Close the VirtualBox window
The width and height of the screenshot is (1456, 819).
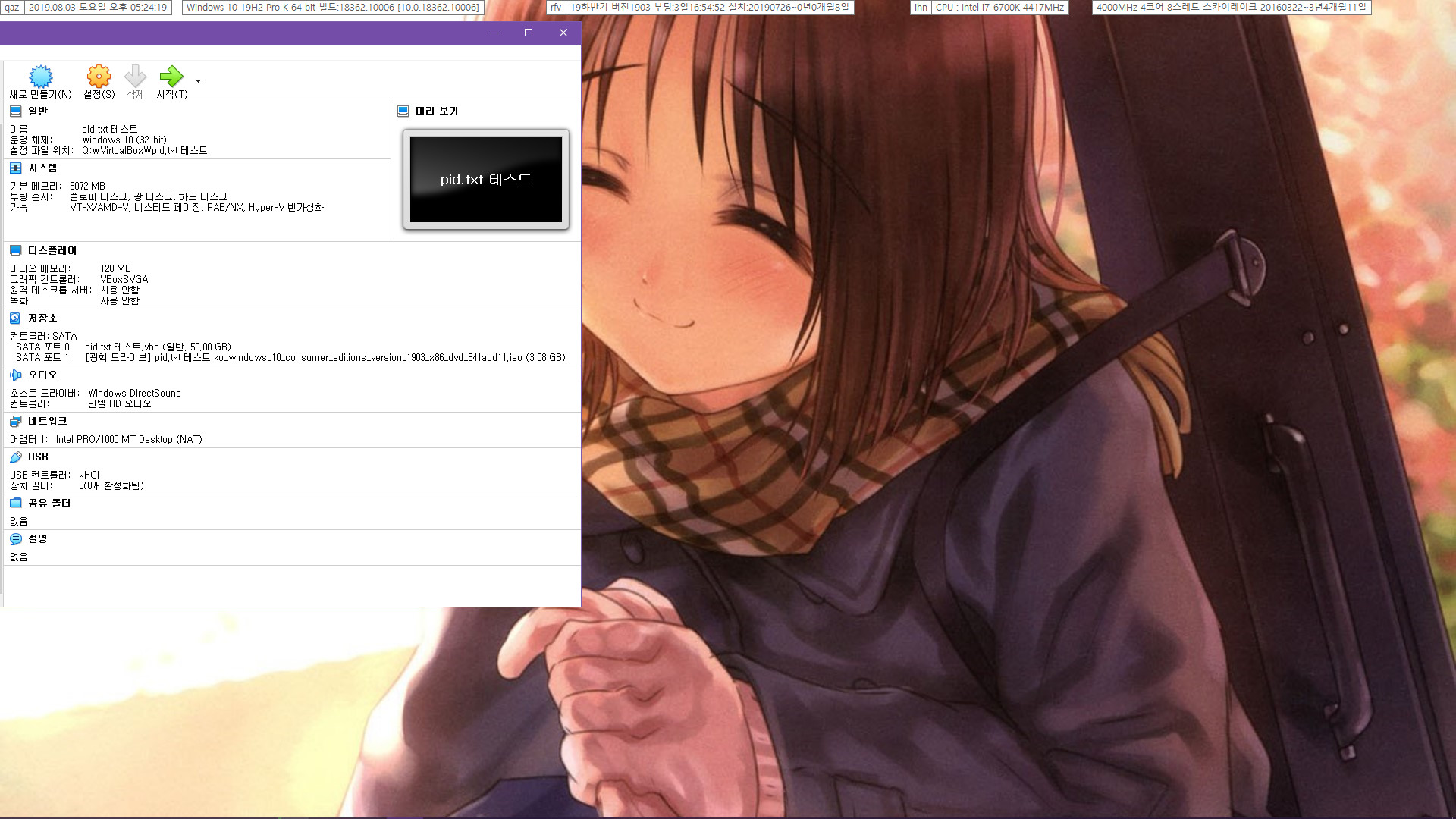click(x=563, y=33)
